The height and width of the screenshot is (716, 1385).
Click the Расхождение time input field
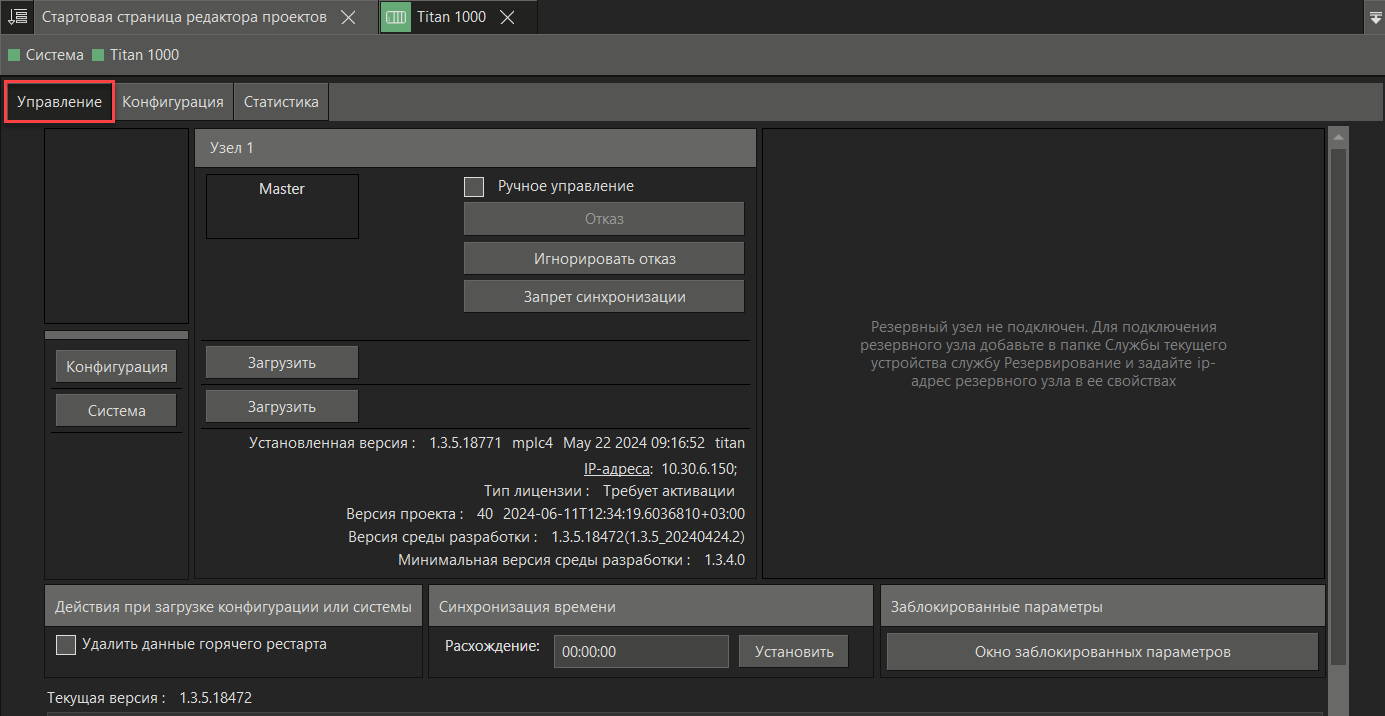(x=641, y=651)
